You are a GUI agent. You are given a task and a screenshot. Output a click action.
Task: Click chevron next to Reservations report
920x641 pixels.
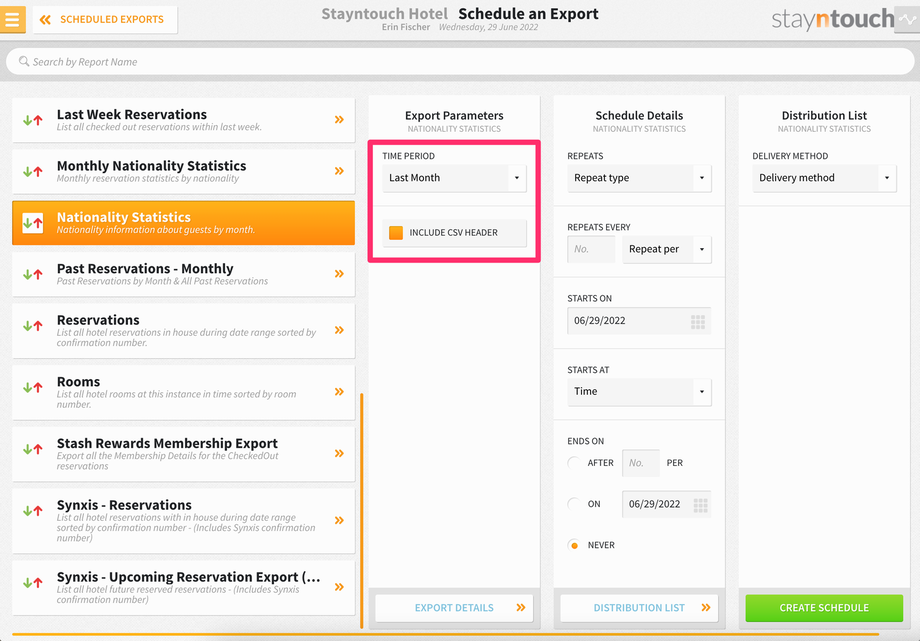(339, 330)
